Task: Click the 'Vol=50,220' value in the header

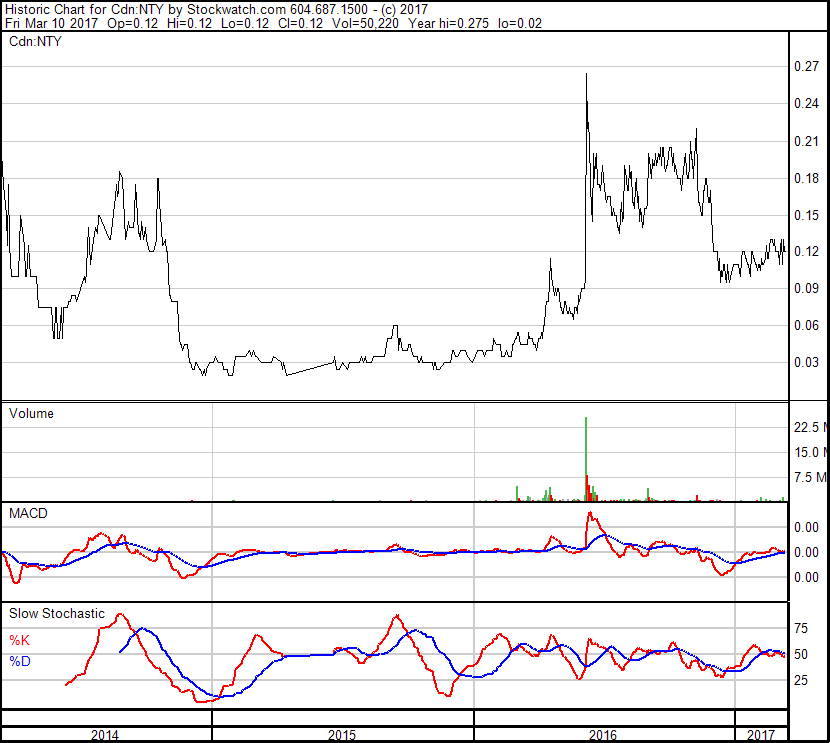Action: click(x=365, y=23)
